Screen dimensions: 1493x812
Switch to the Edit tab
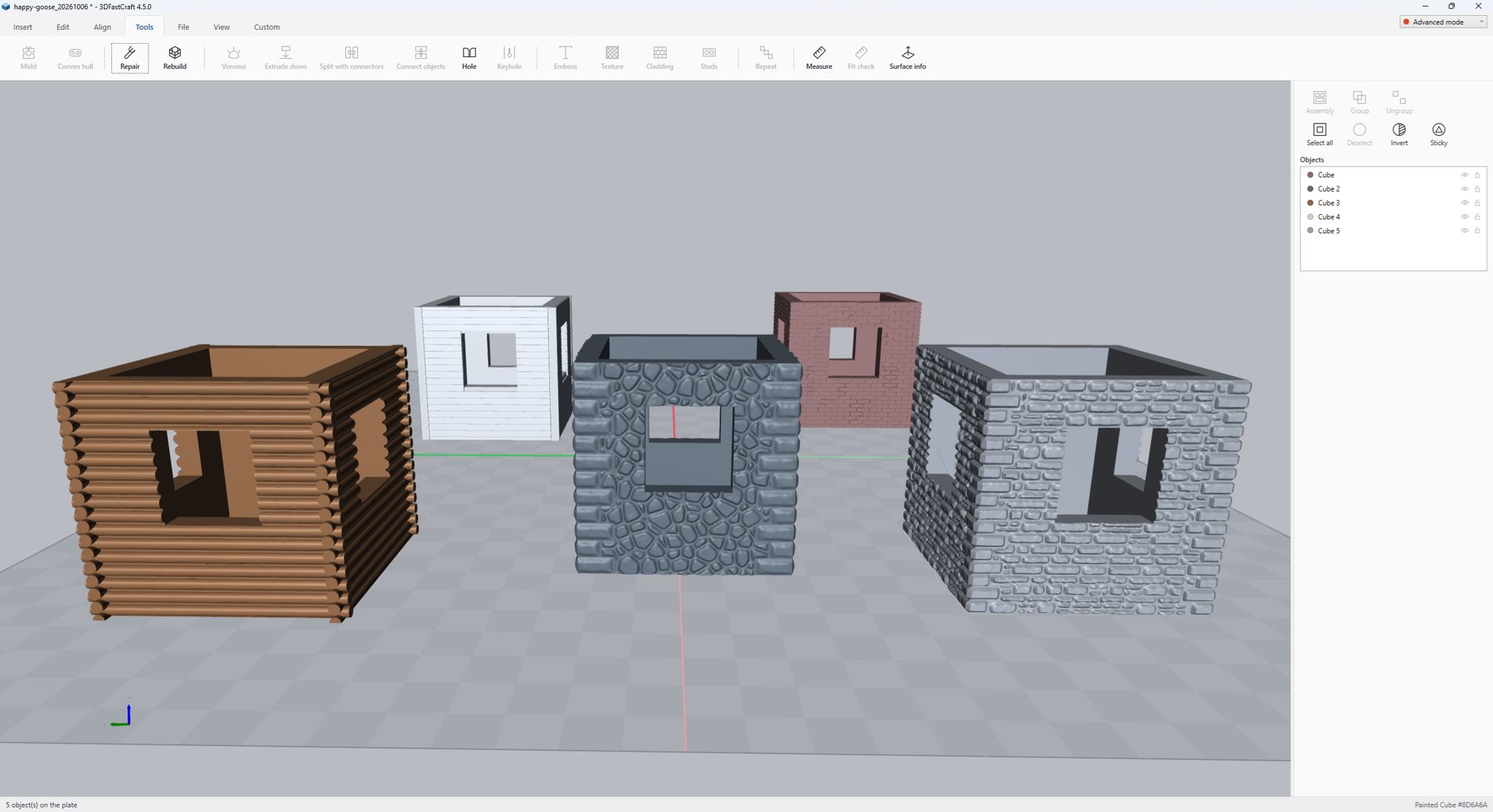63,27
